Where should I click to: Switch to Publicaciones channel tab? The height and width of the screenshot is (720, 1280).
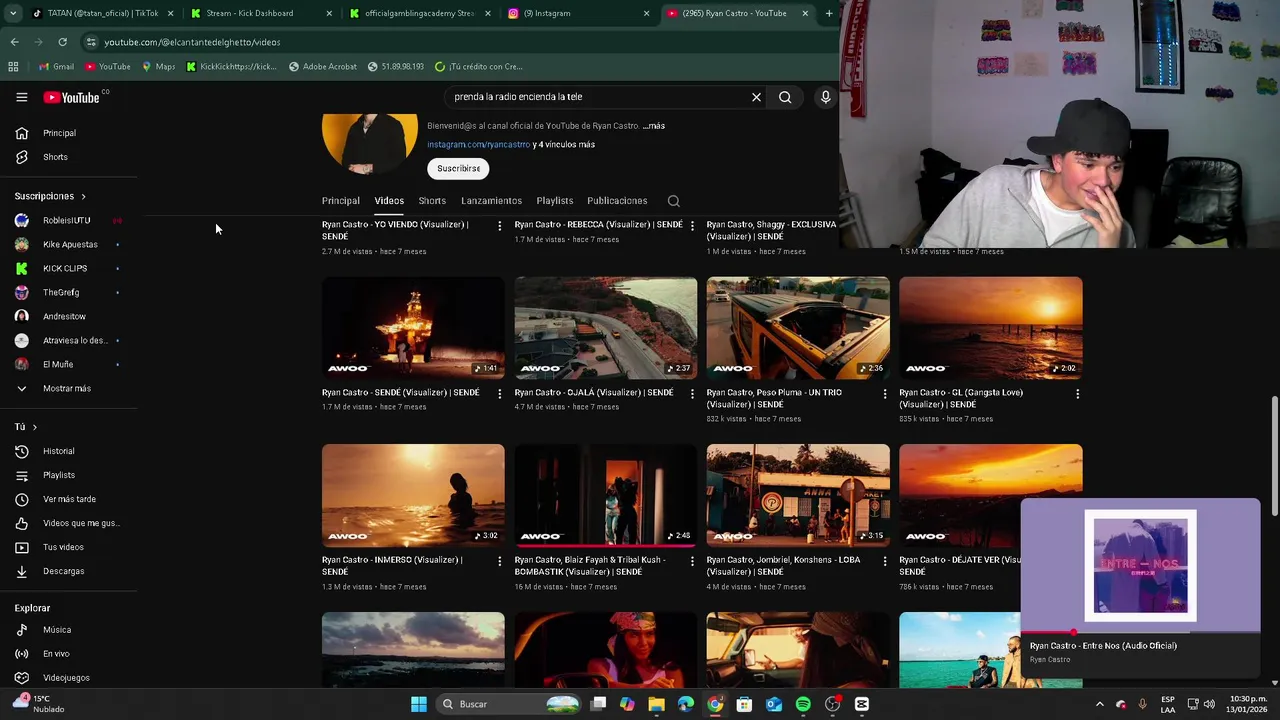(x=617, y=201)
